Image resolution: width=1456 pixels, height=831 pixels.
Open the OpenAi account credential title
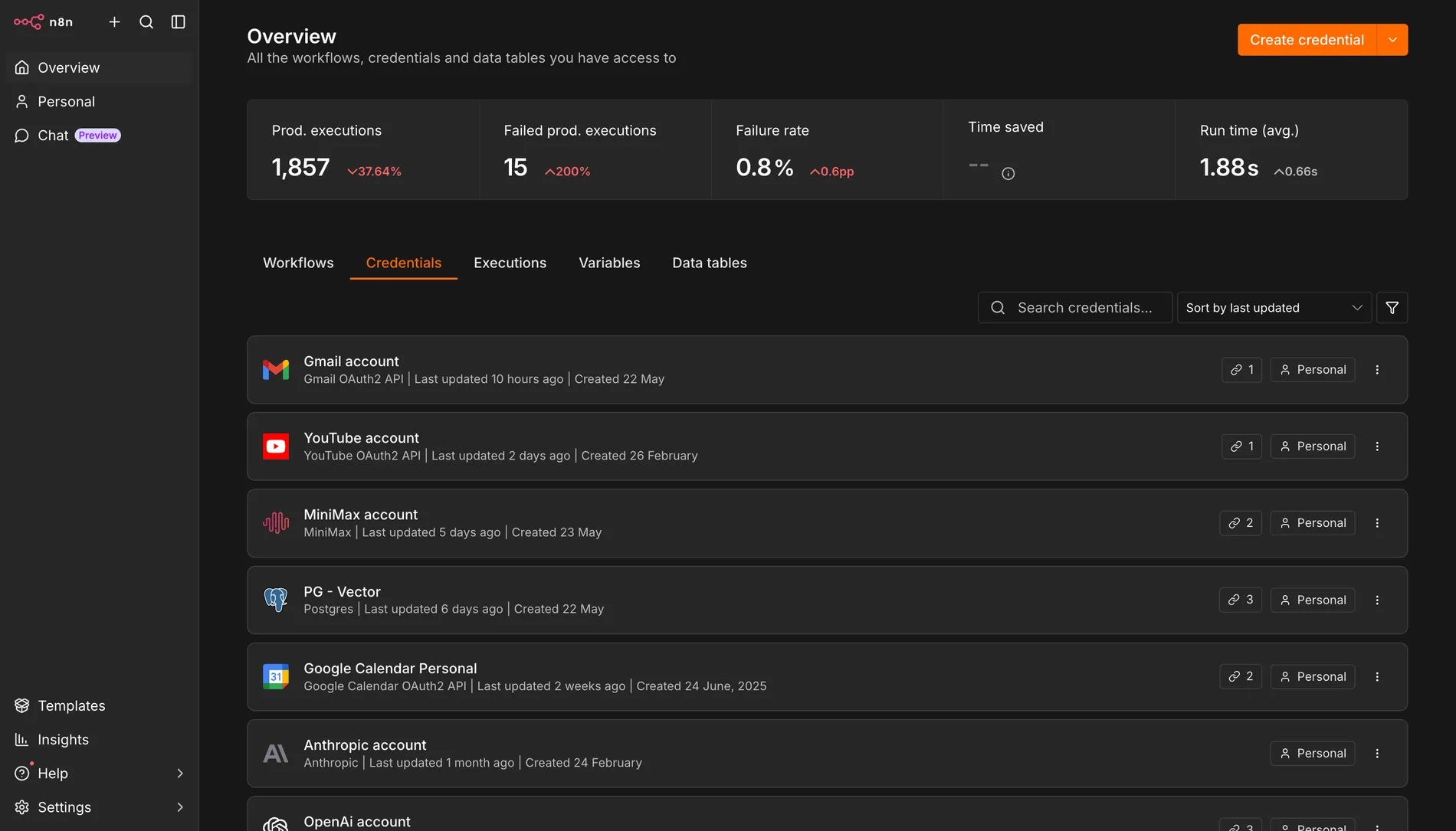(x=357, y=822)
